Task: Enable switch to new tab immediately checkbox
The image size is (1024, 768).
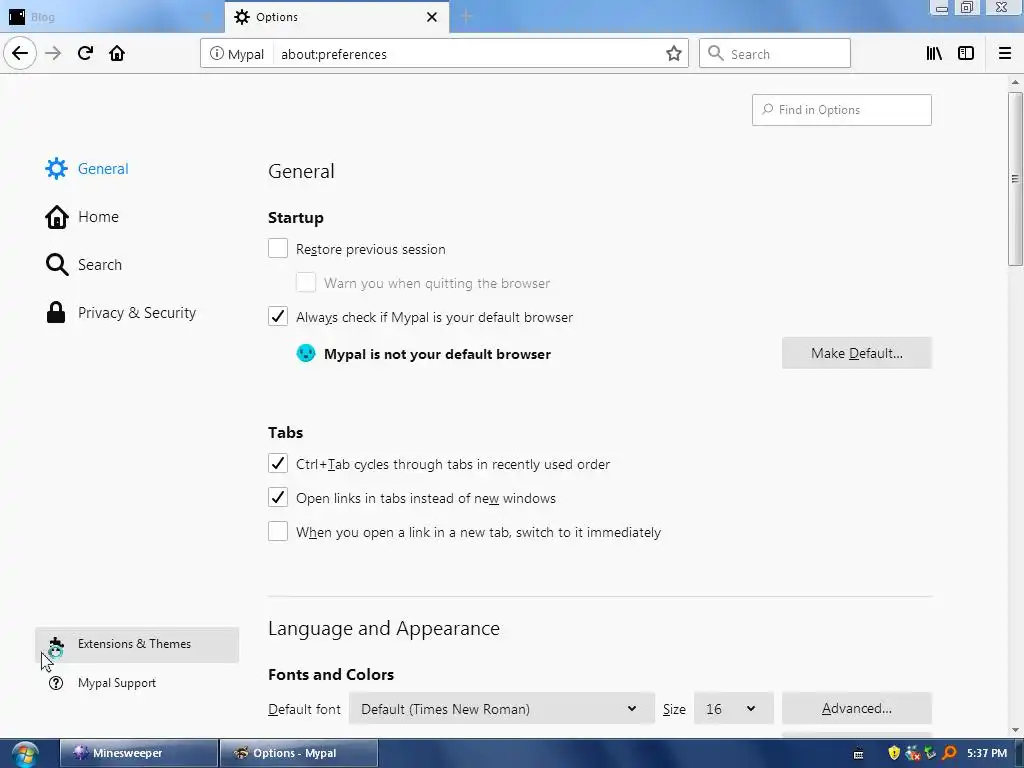Action: [x=278, y=531]
